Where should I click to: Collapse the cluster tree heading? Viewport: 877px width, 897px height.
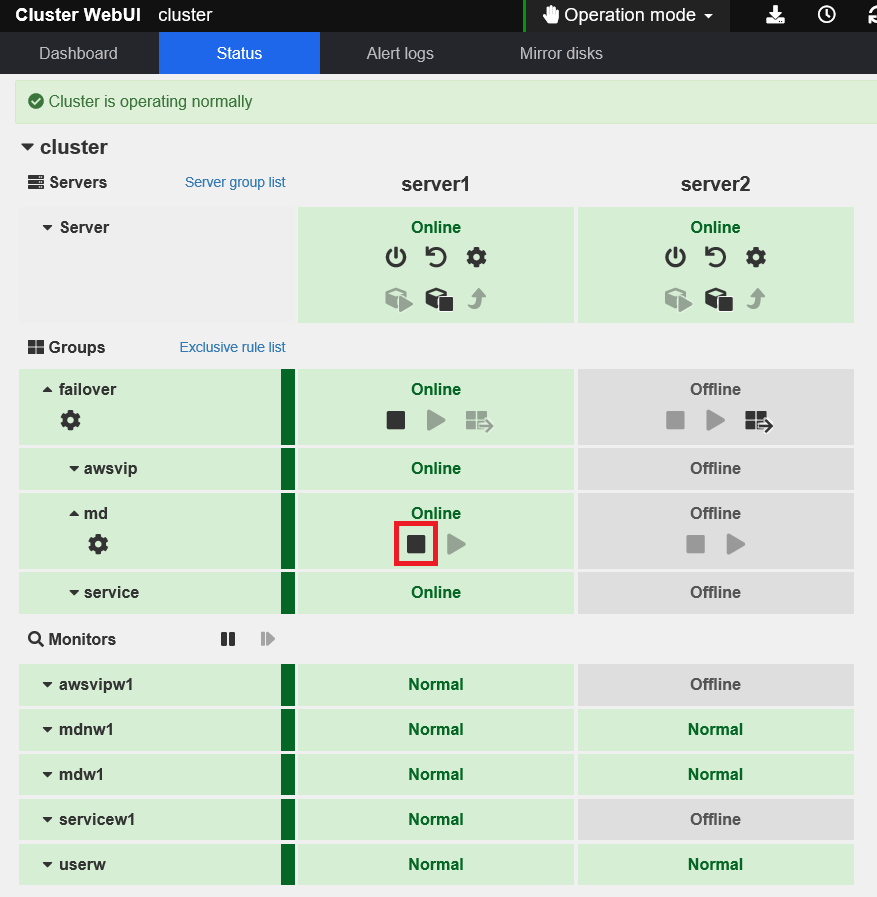(x=27, y=147)
